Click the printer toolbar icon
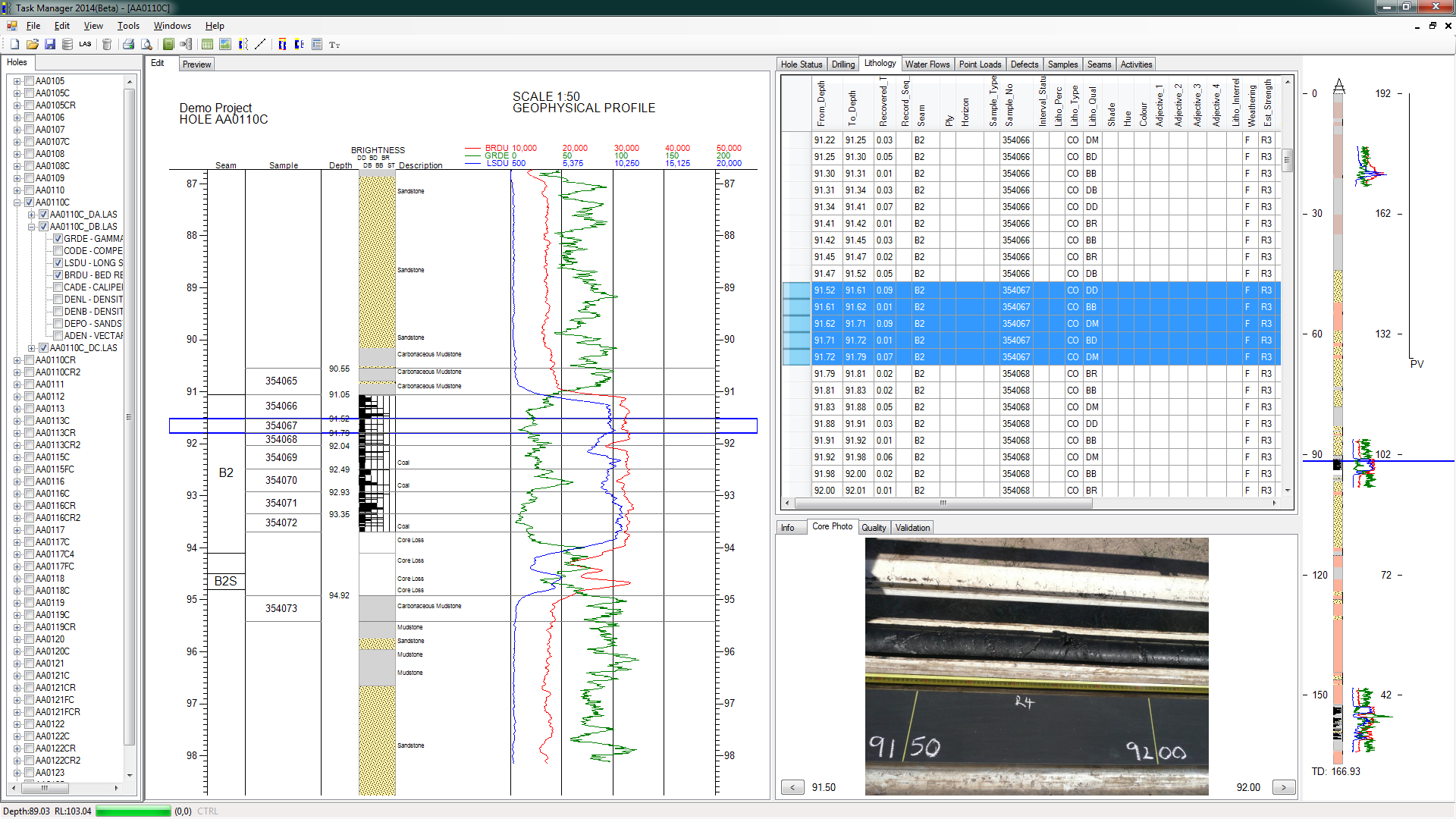Screen dimensions: 1456x819 pos(128,45)
